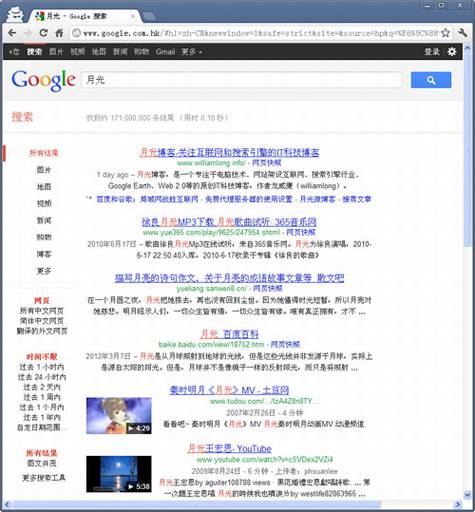This screenshot has width=475, height=512.
Task: Open 视频 in the top black bar
Action: pyautogui.click(x=77, y=52)
